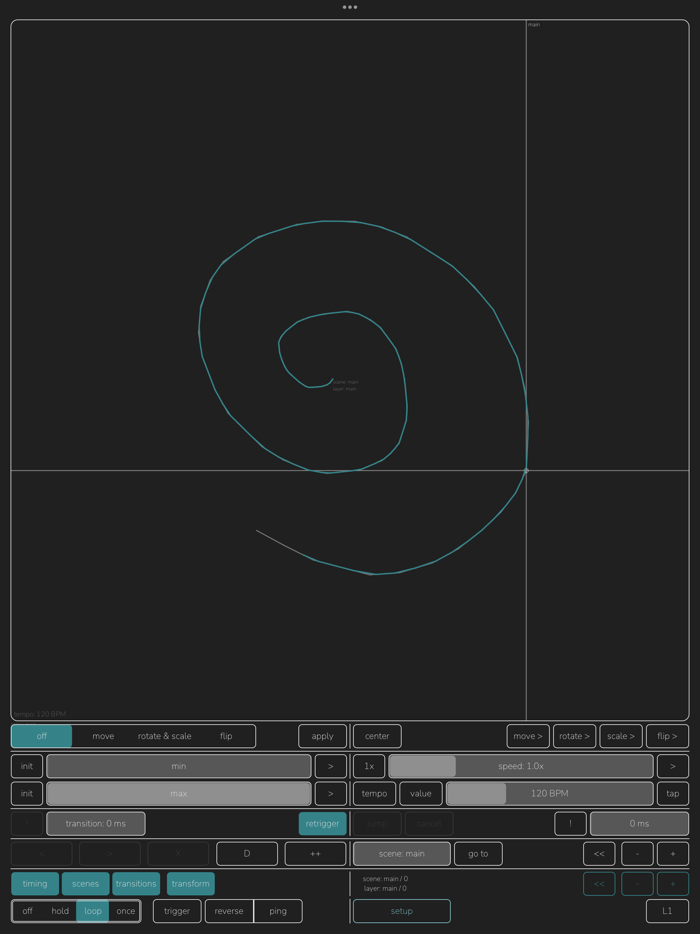Select the value mode button
700x934 pixels.
[x=421, y=793]
